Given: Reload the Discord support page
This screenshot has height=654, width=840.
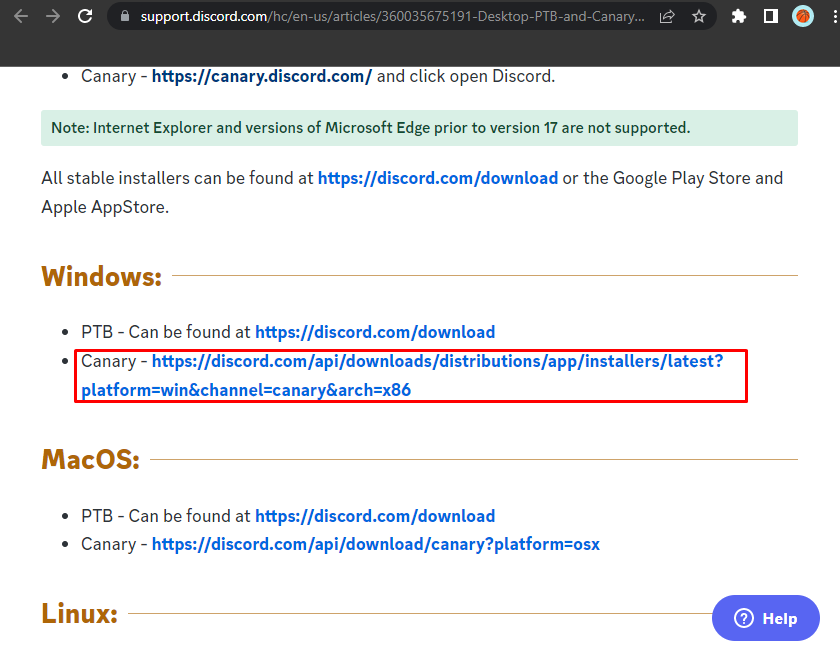Looking at the screenshot, I should coord(85,16).
